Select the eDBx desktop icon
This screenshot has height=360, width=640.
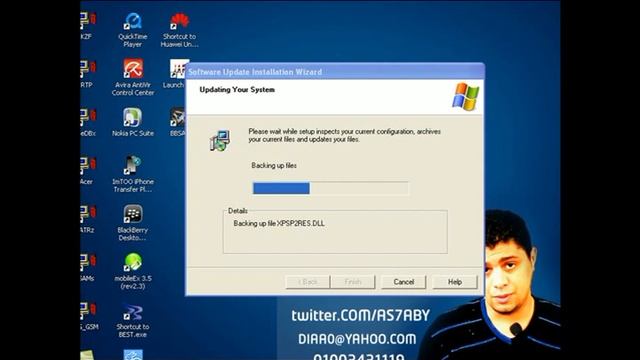pyautogui.click(x=87, y=122)
